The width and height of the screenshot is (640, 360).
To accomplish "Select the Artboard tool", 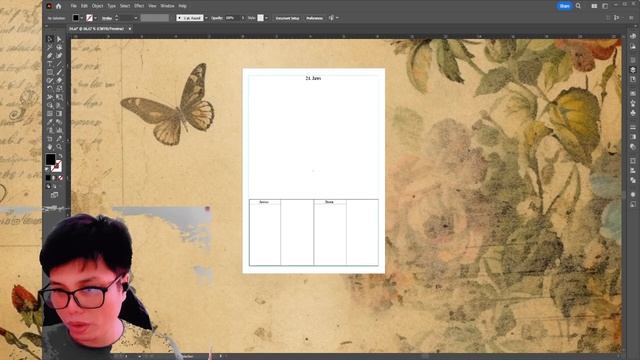I will (50, 139).
